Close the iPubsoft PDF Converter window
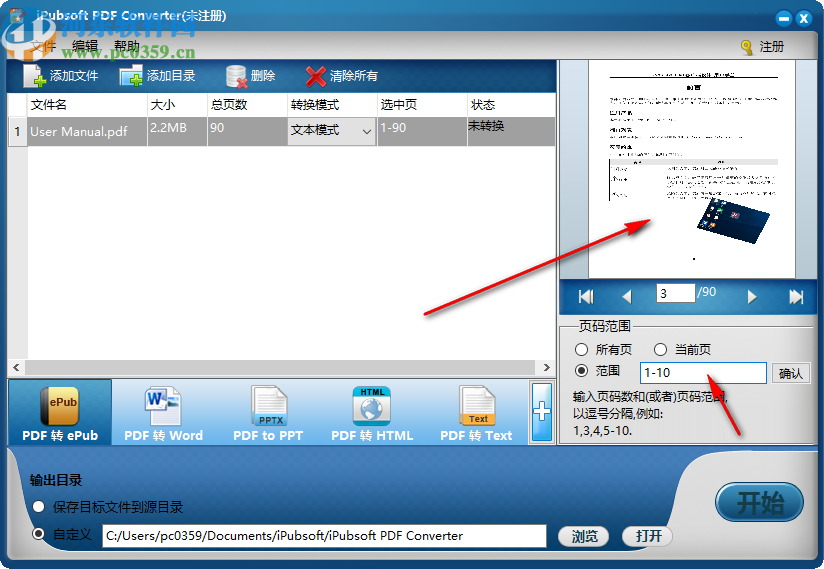Image resolution: width=824 pixels, height=569 pixels. [804, 18]
